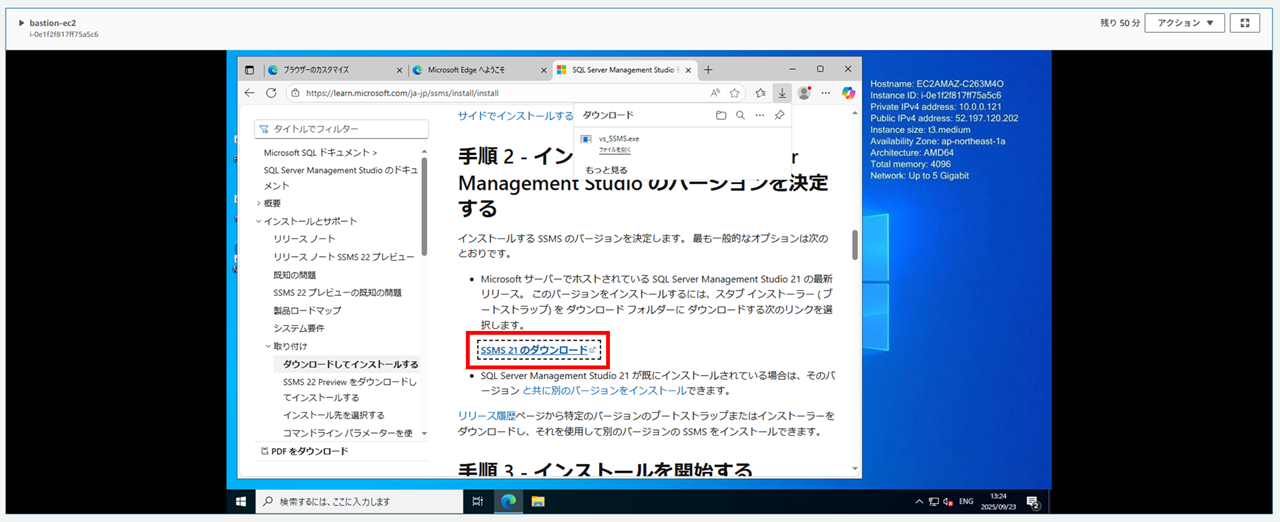Open the Windows Start menu
Screen dimensions: 1280x522
pos(240,501)
